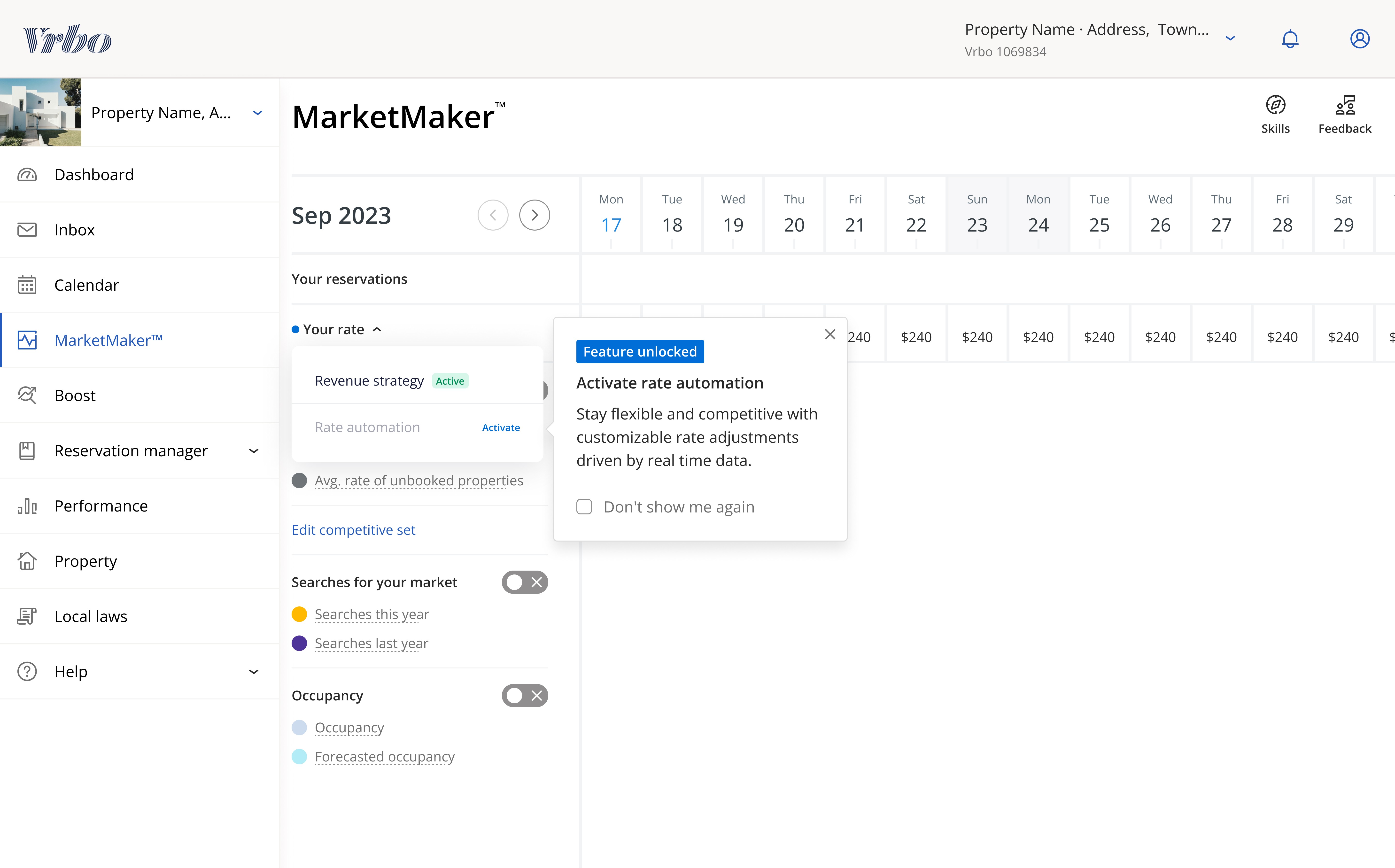
Task: Expand the Reservation manager submenu
Action: 254,451
